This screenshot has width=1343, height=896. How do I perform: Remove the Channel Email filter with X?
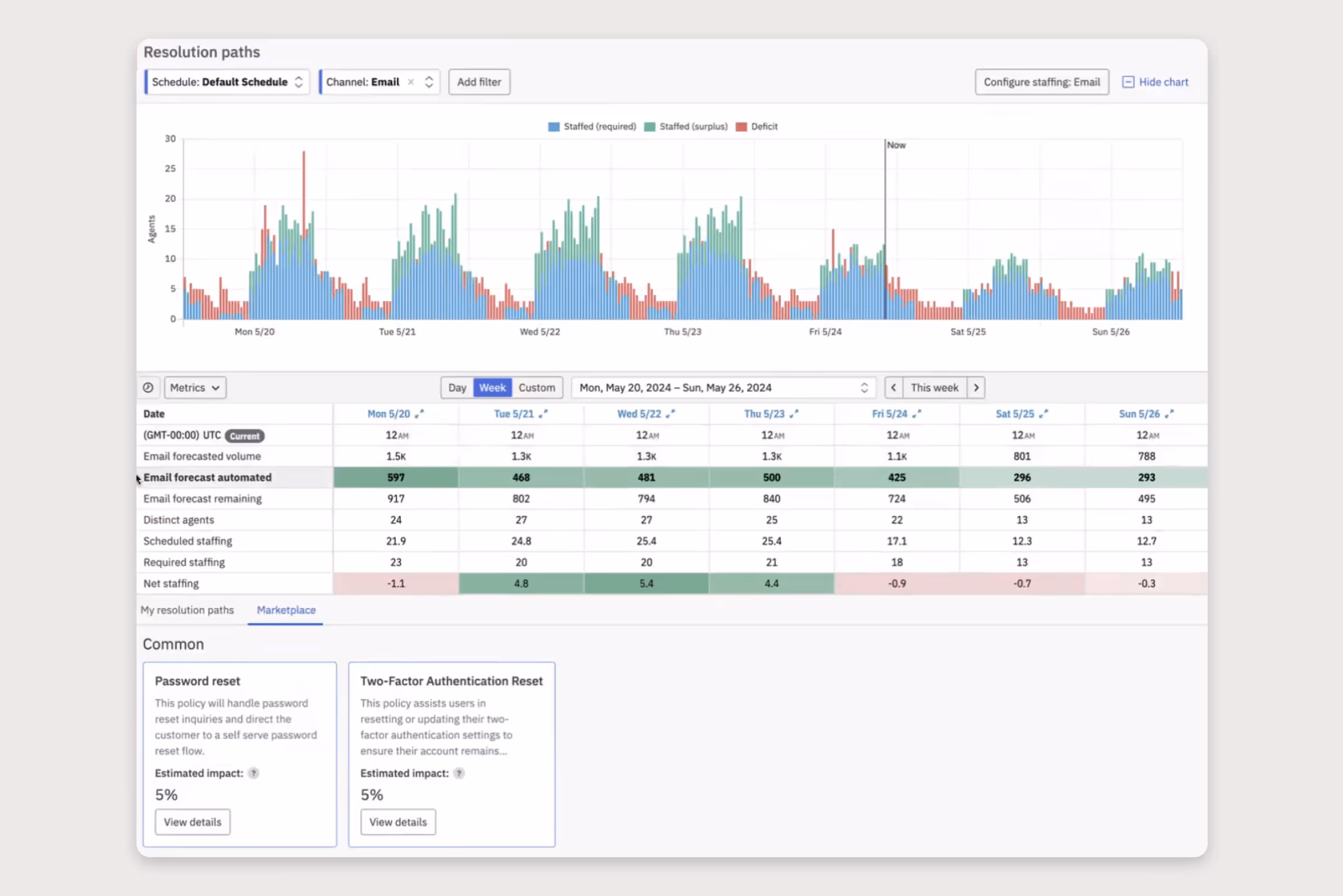coord(411,82)
